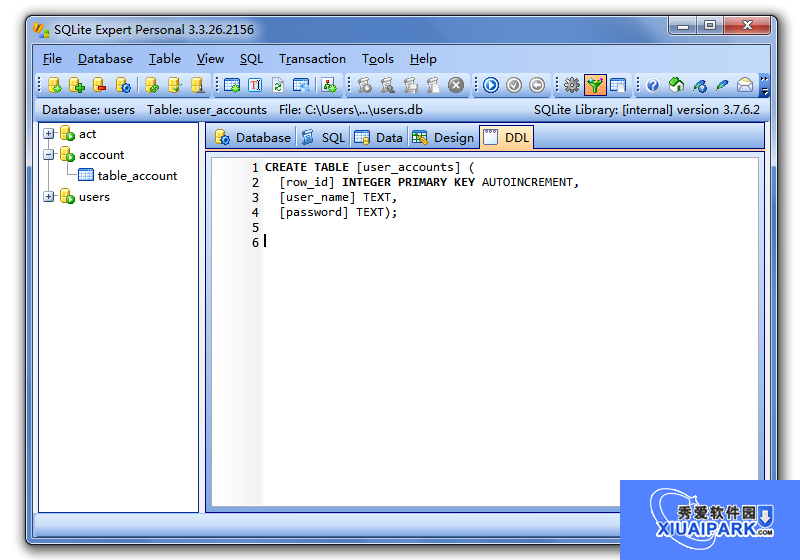Viewport: 800px width, 560px height.
Task: Click the greyed search SQL script icon
Action: tap(387, 85)
